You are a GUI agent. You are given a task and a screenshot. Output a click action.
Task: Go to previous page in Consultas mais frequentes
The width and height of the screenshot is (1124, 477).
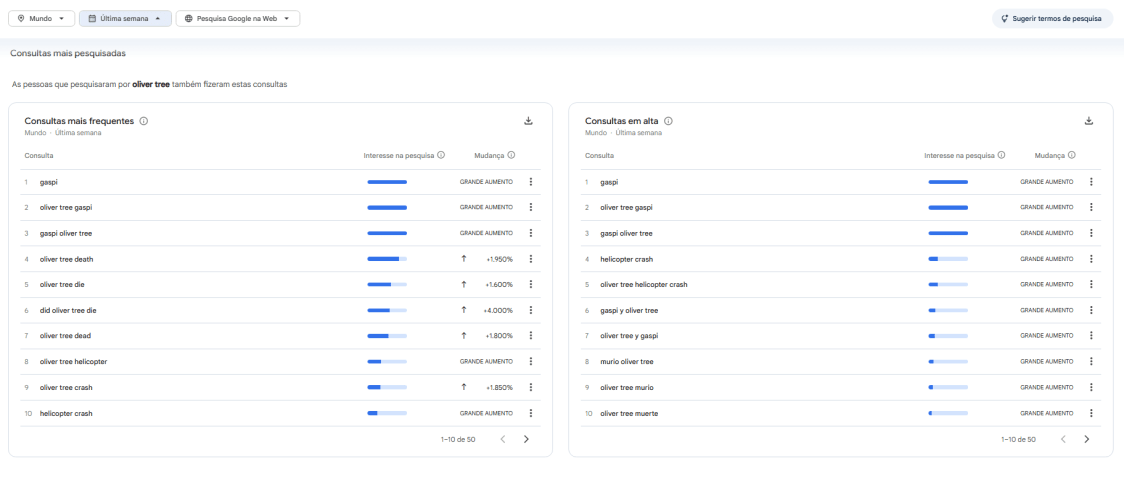(x=503, y=439)
